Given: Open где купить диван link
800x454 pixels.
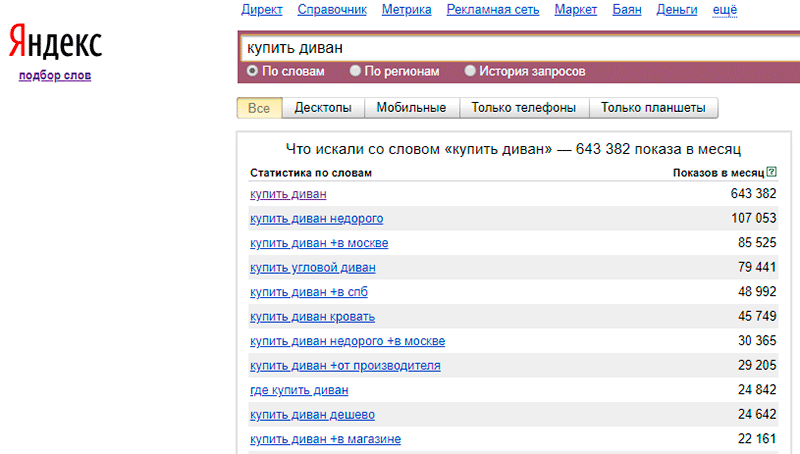Looking at the screenshot, I should [299, 390].
